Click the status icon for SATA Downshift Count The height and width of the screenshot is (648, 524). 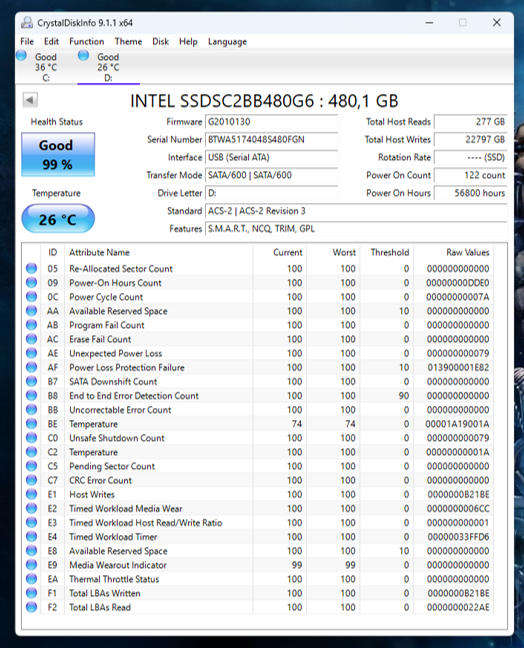click(x=31, y=381)
